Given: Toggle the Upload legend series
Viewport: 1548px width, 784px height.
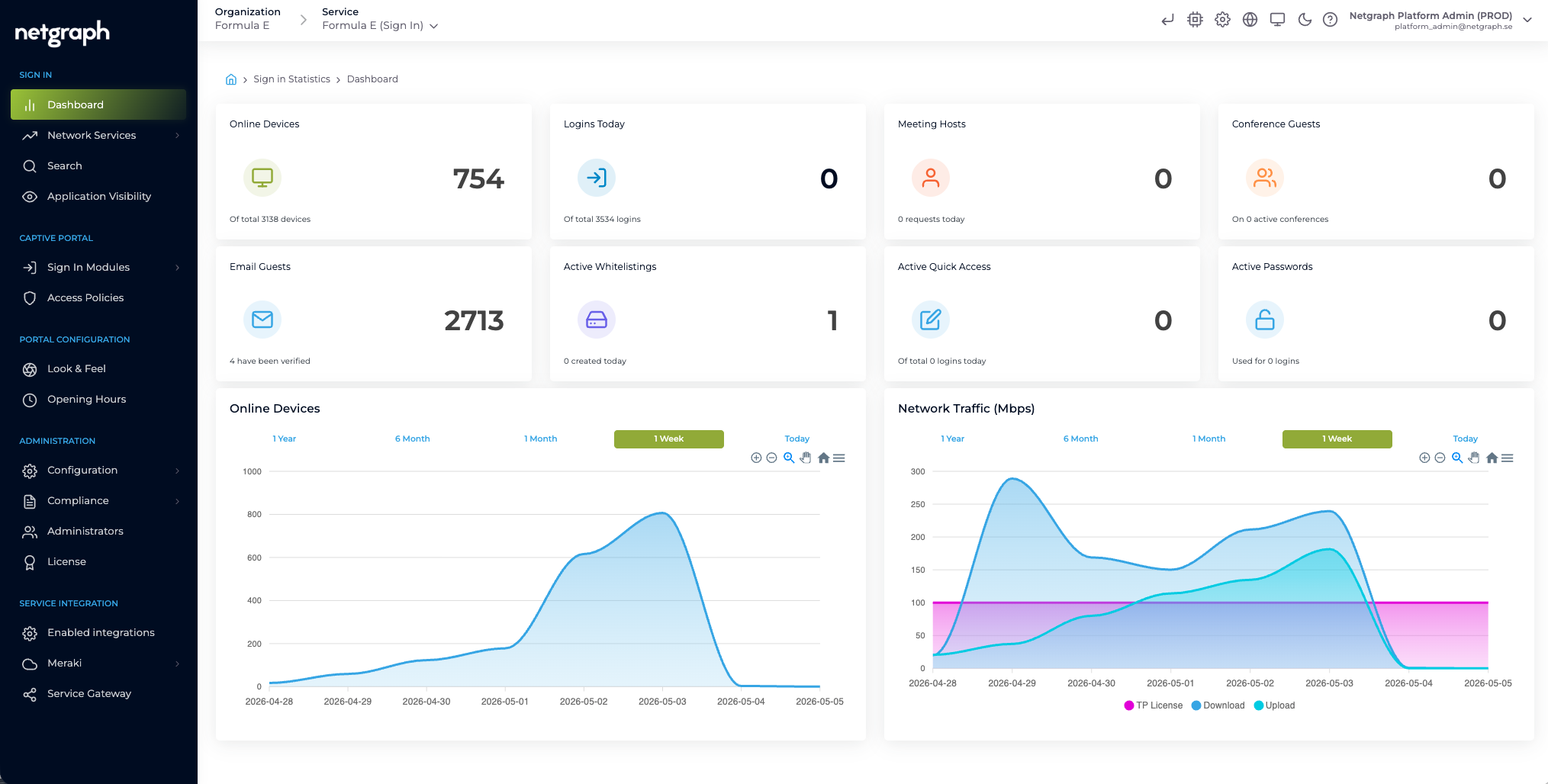Looking at the screenshot, I should [1274, 705].
